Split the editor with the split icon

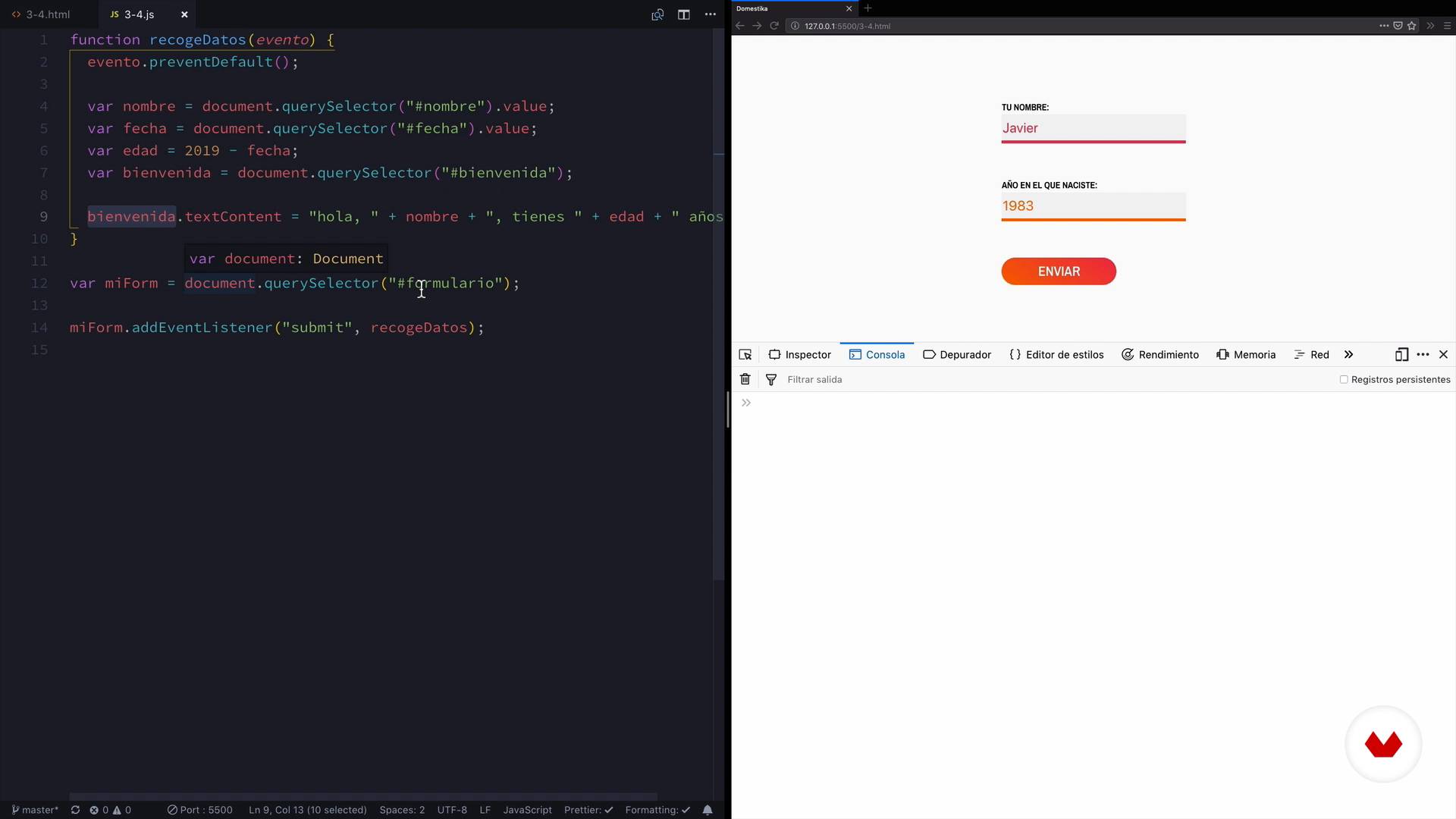click(x=684, y=14)
